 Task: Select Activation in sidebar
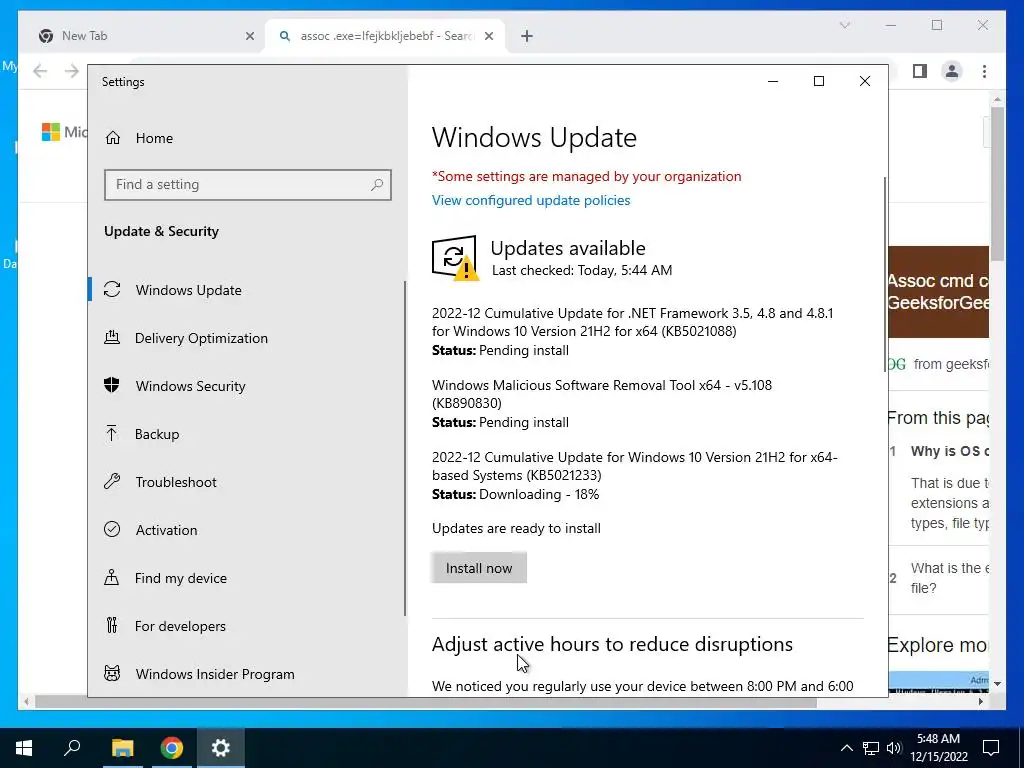coord(246,530)
